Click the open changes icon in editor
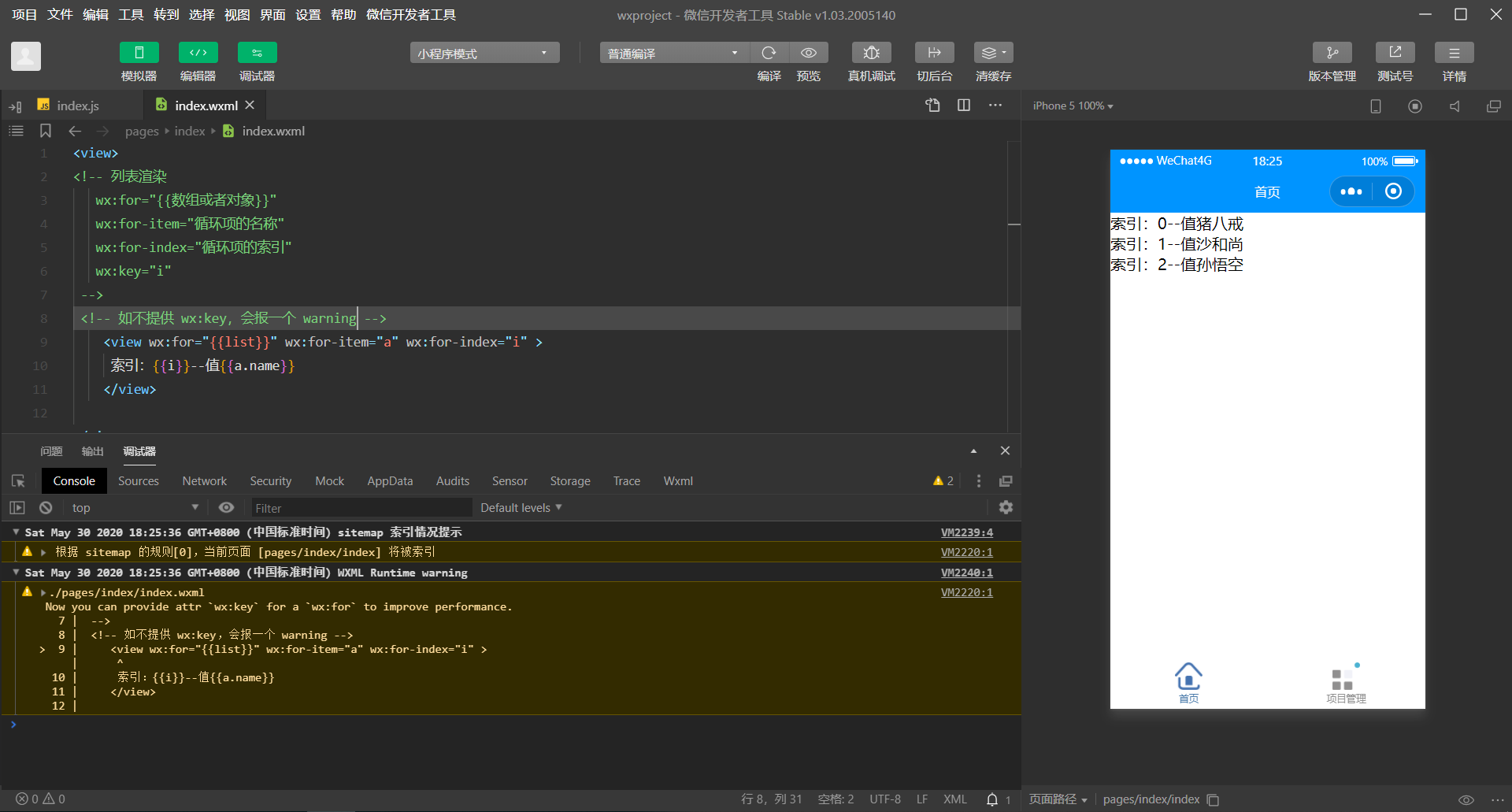 click(932, 106)
